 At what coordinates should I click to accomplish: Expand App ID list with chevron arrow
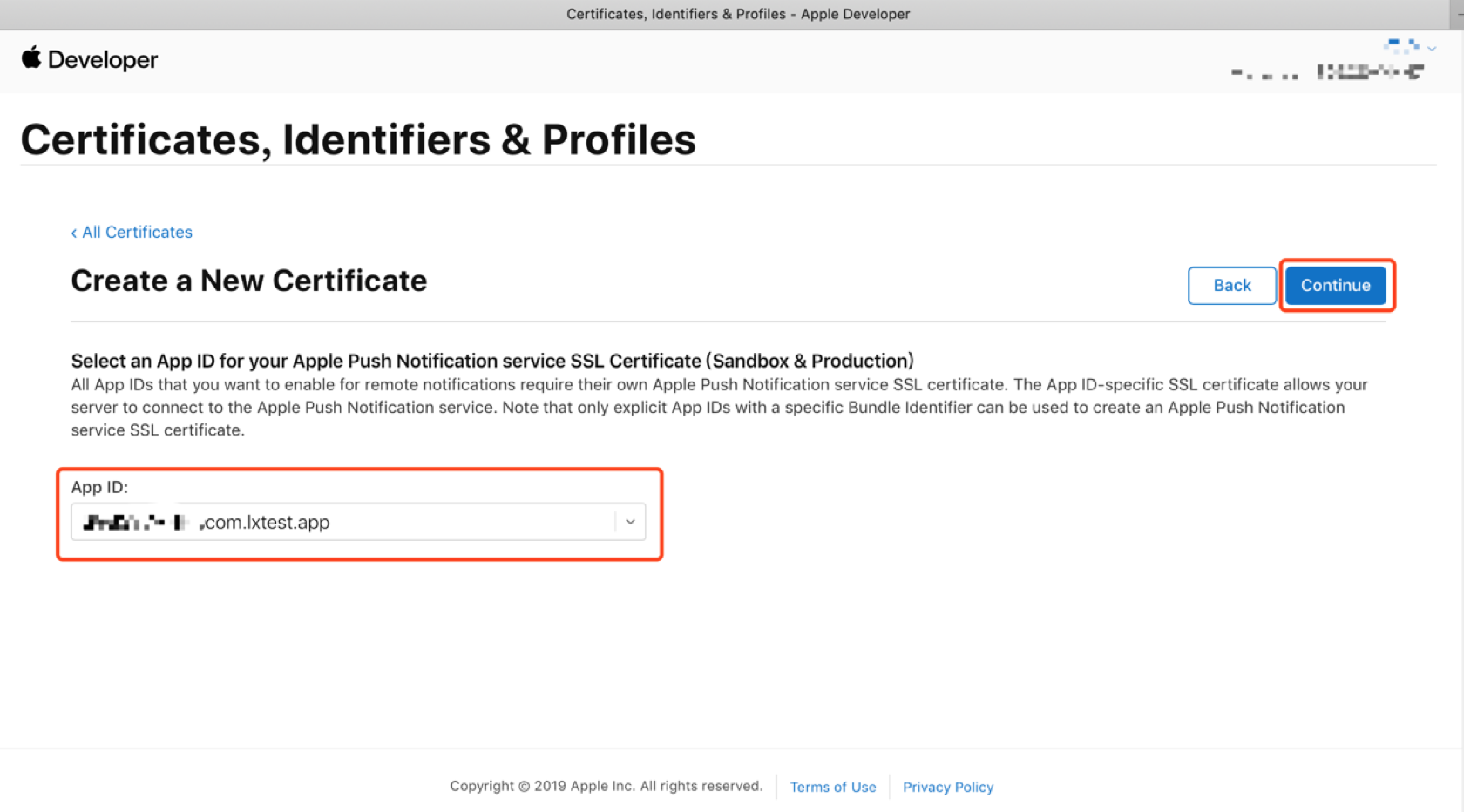click(630, 522)
